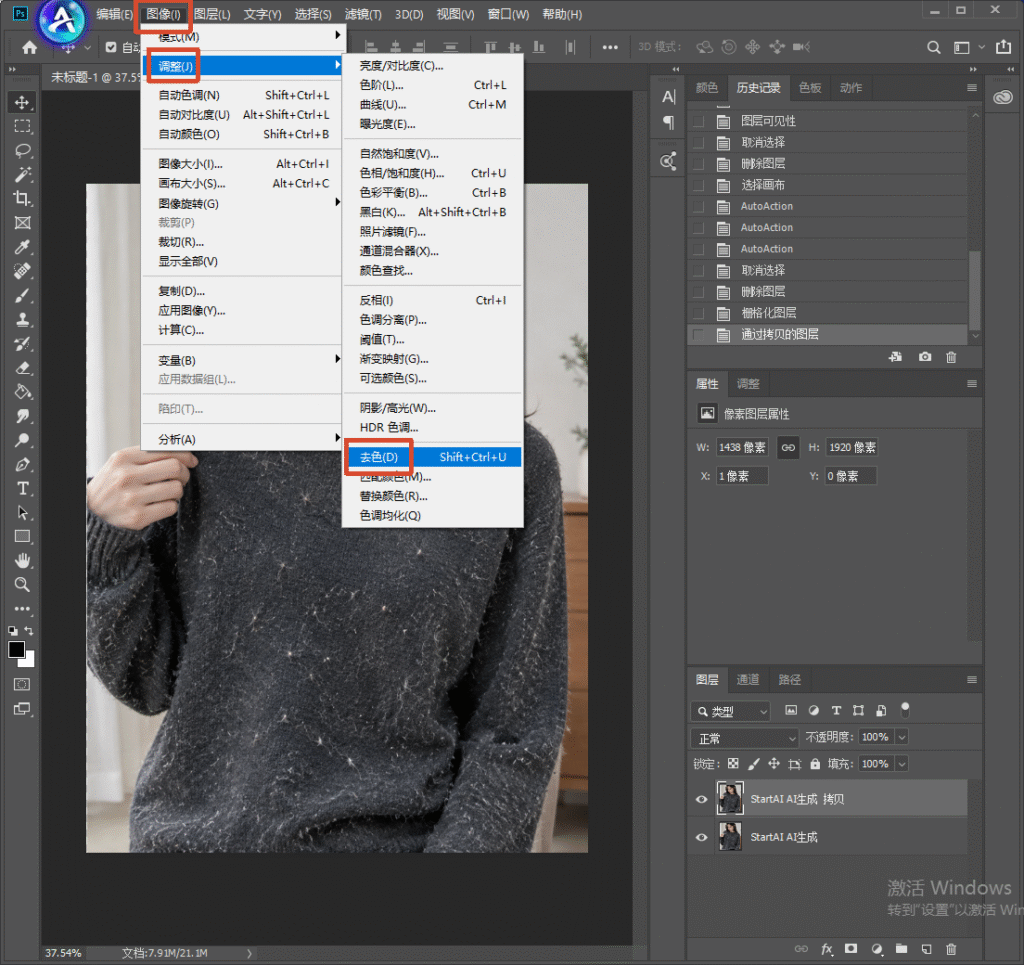The image size is (1024, 965).
Task: Select the Eyedropper tool
Action: click(x=22, y=247)
